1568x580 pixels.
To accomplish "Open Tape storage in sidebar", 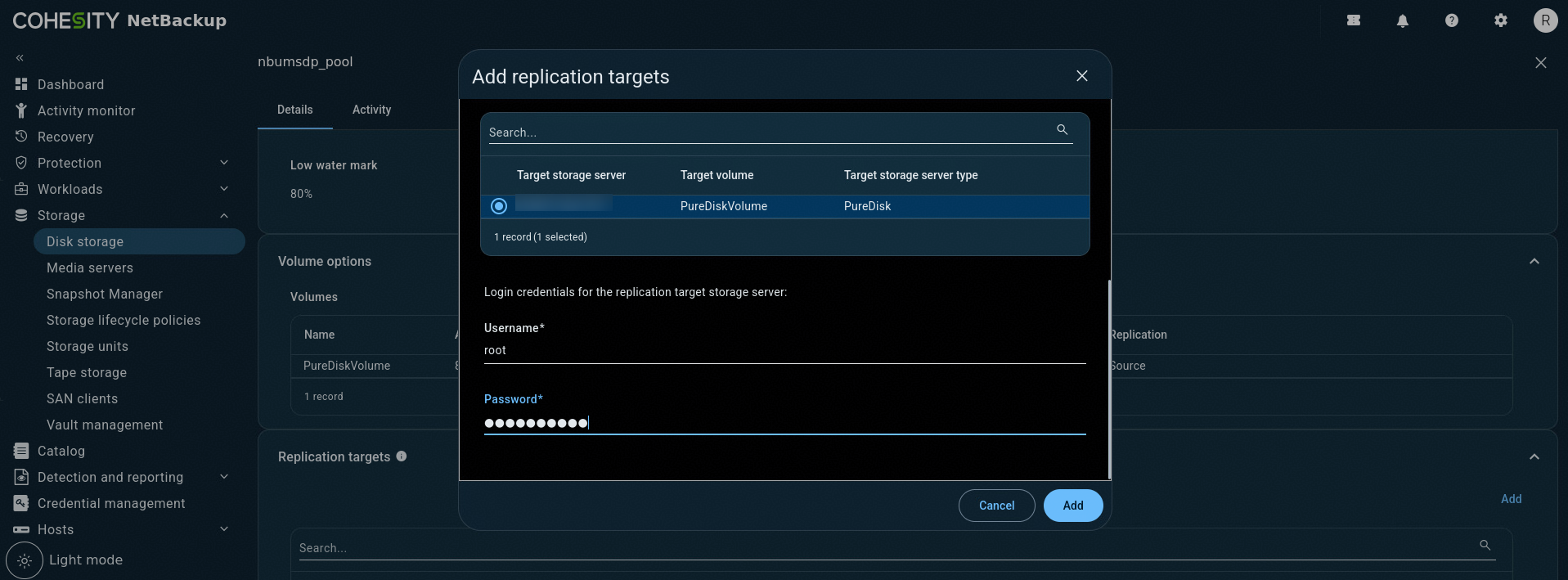I will [x=87, y=372].
